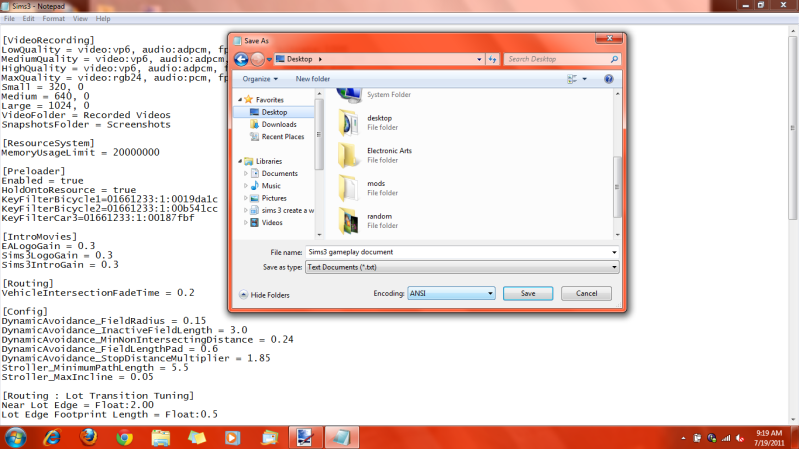799x449 pixels.
Task: Select Desktop in Favorites
Action: [x=274, y=112]
